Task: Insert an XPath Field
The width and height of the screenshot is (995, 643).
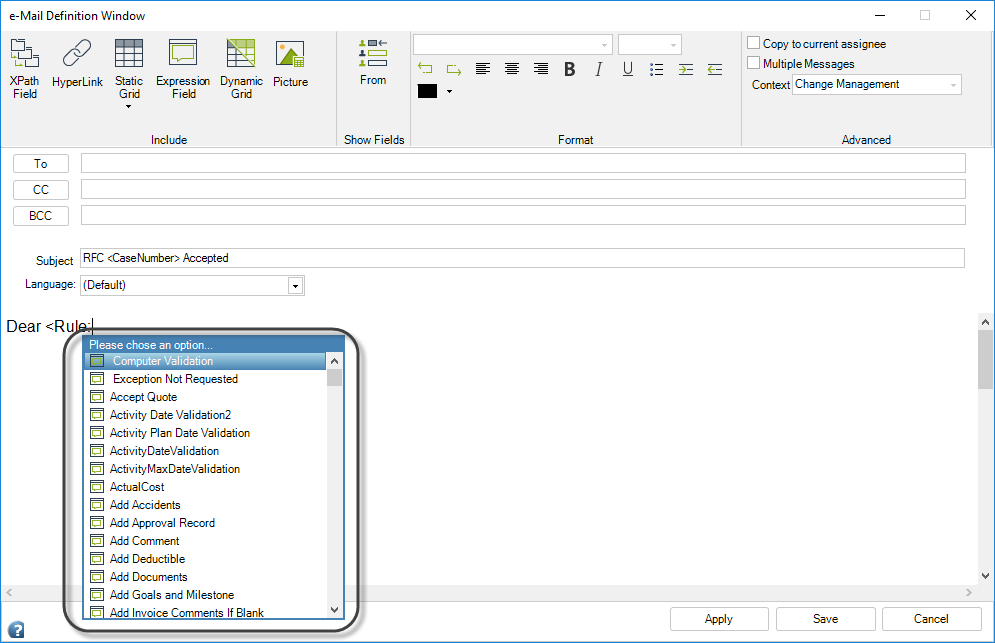Action: pyautogui.click(x=25, y=69)
